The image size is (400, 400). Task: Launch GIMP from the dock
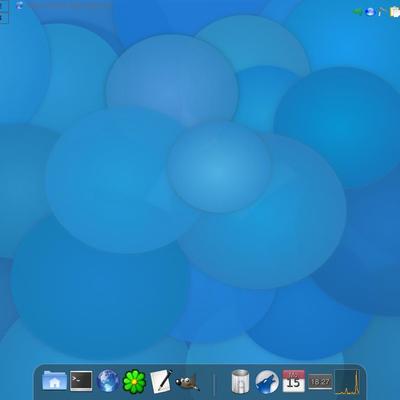click(188, 382)
